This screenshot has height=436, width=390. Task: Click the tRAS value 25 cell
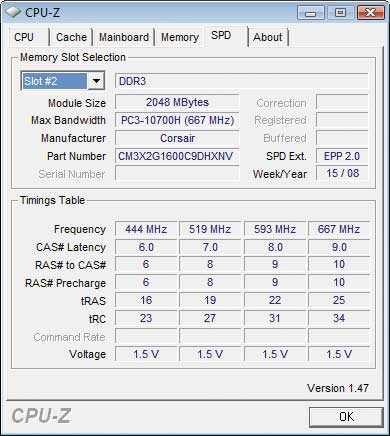[x=339, y=300]
